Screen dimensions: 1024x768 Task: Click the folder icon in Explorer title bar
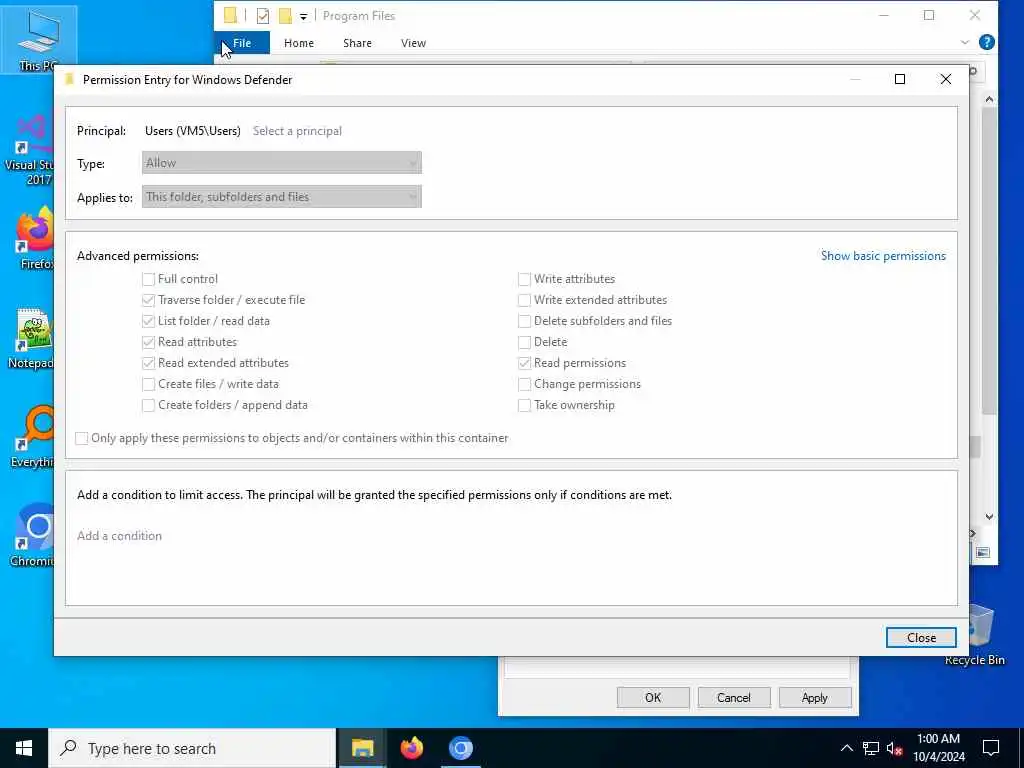tap(230, 15)
